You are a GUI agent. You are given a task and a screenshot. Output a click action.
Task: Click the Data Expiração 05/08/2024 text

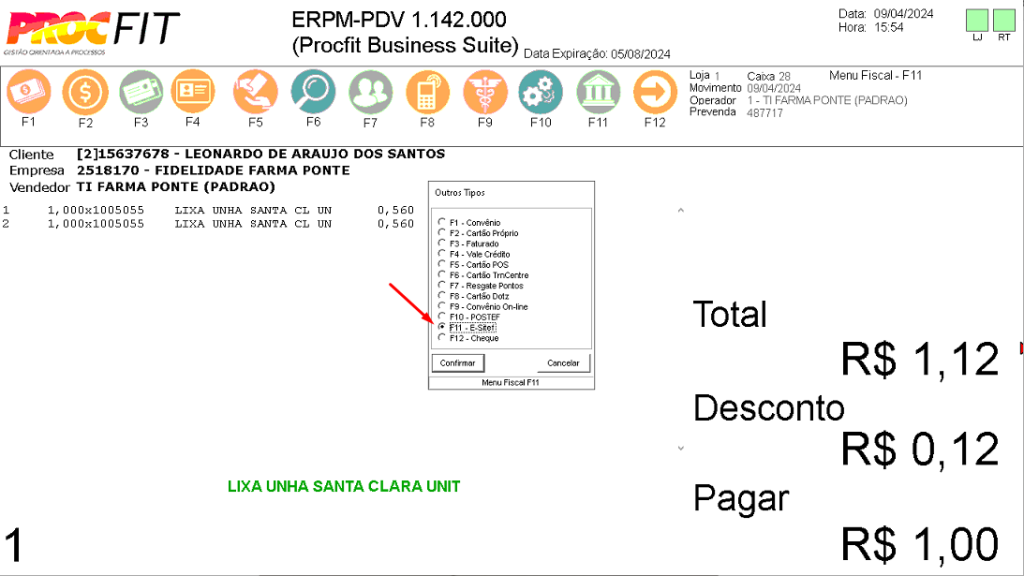tap(597, 54)
